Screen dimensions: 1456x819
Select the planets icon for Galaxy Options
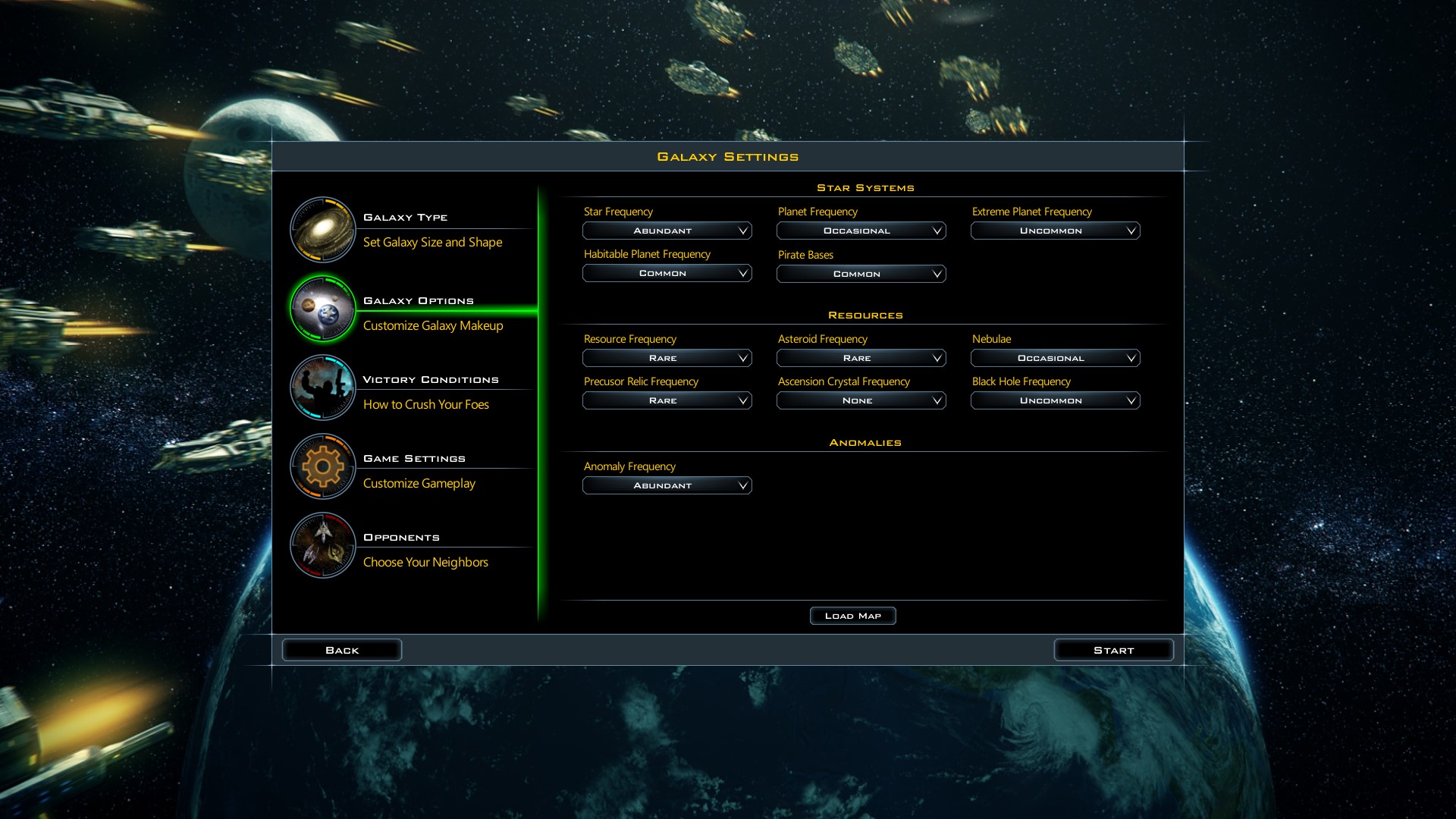click(322, 309)
